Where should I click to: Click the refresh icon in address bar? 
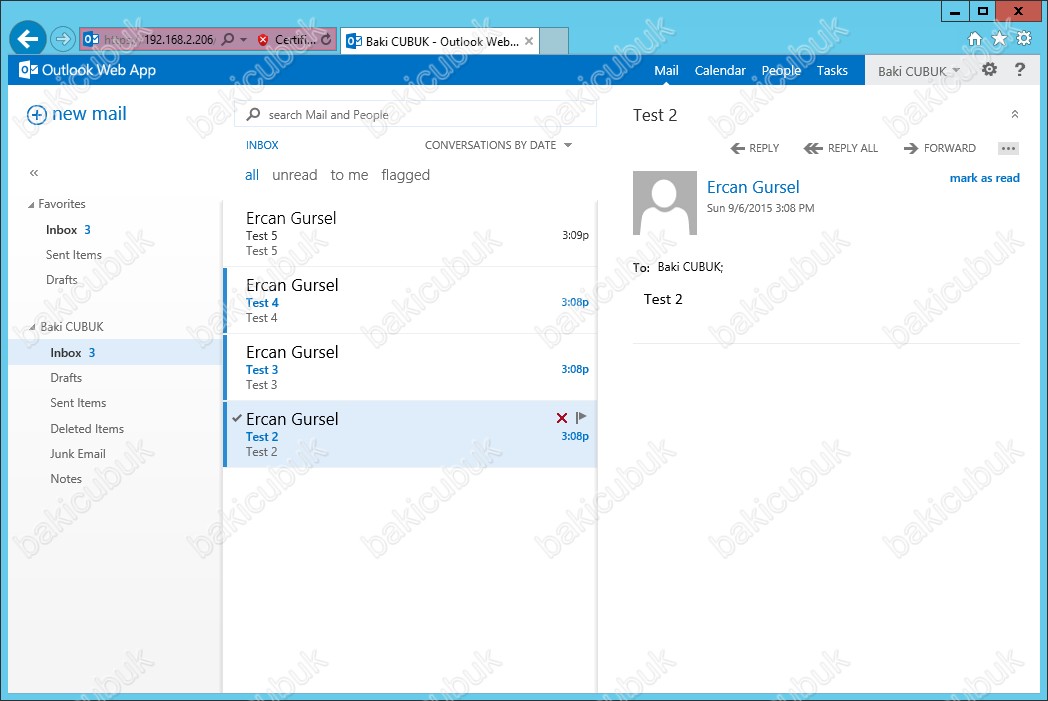pos(325,39)
